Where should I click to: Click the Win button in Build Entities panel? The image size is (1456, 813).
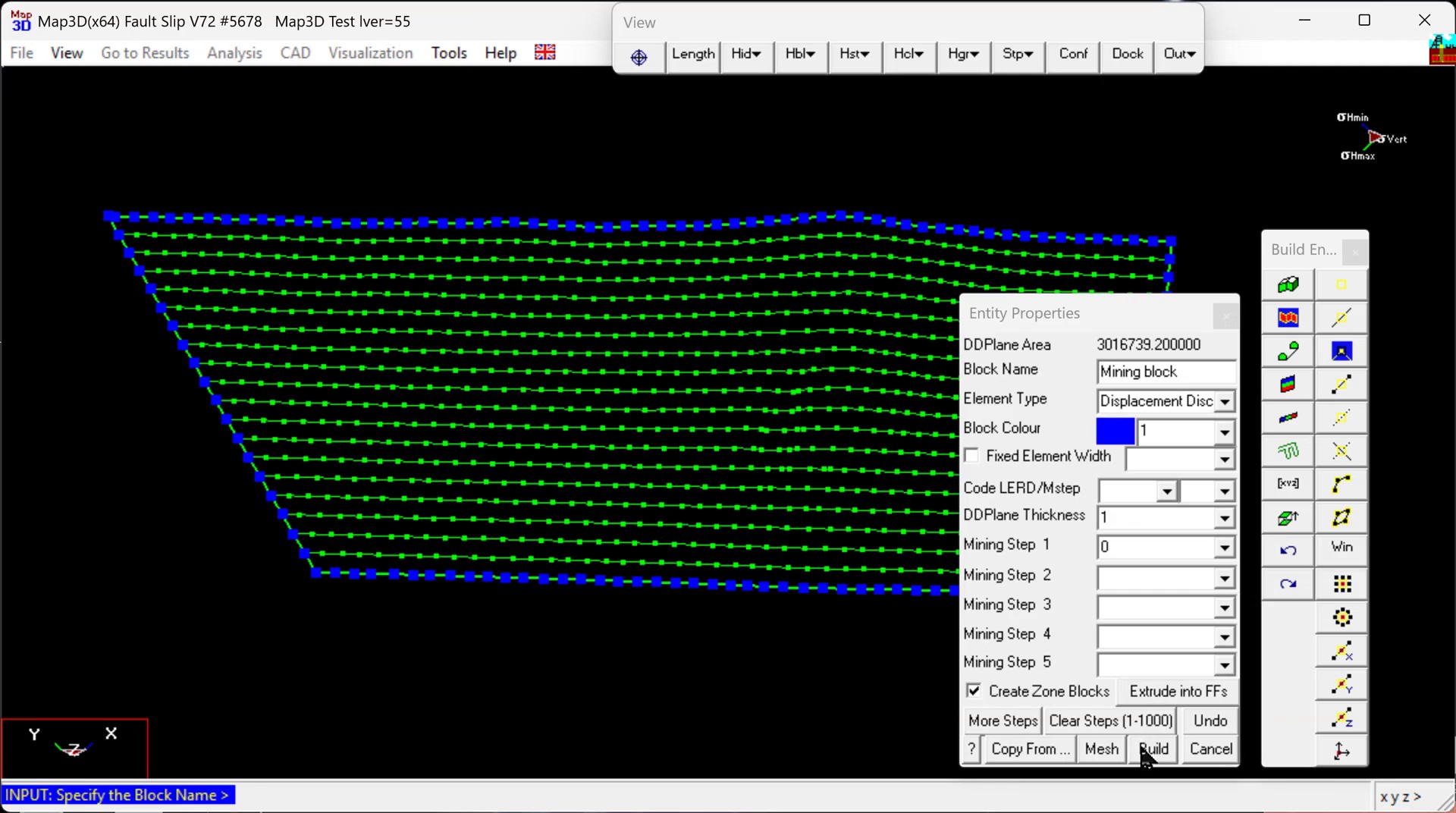(x=1341, y=547)
